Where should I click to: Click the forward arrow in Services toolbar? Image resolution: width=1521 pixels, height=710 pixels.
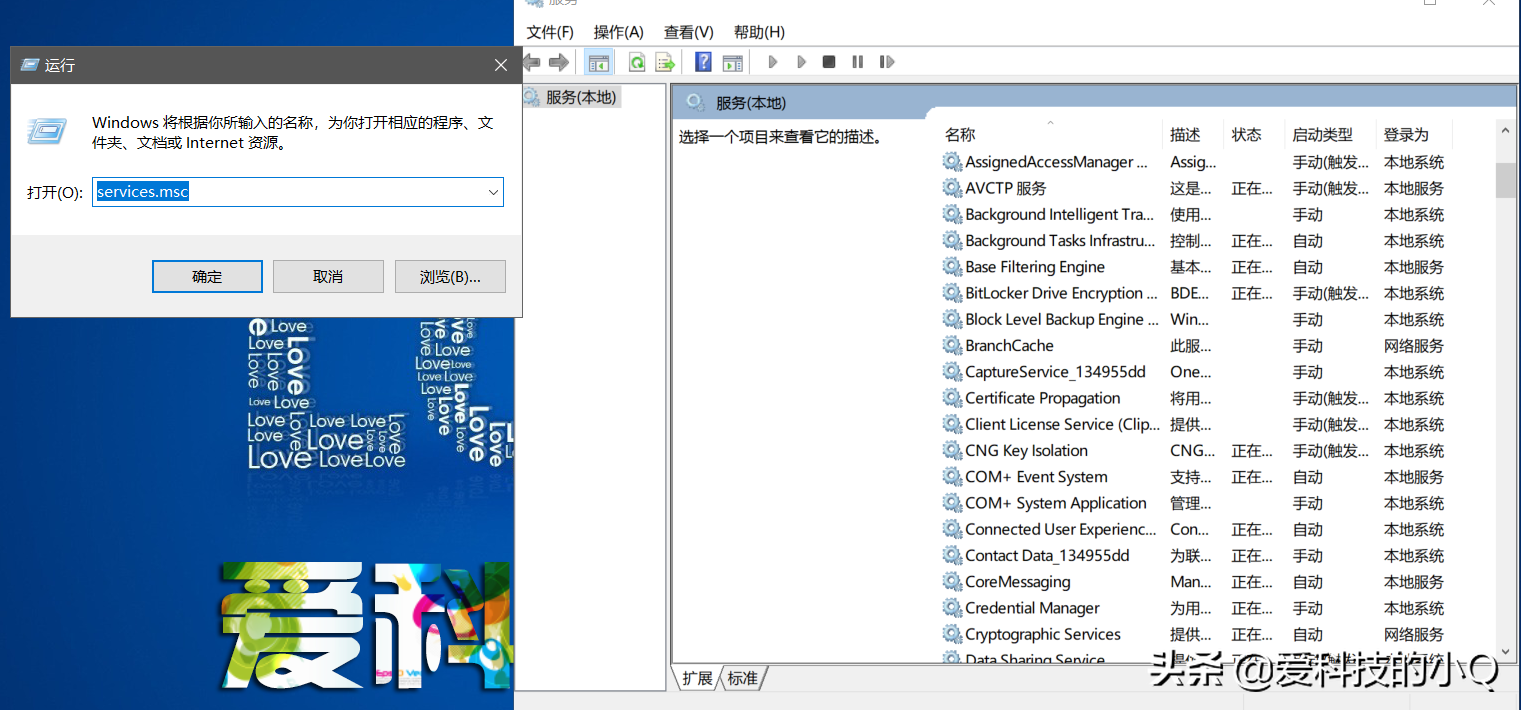(559, 62)
